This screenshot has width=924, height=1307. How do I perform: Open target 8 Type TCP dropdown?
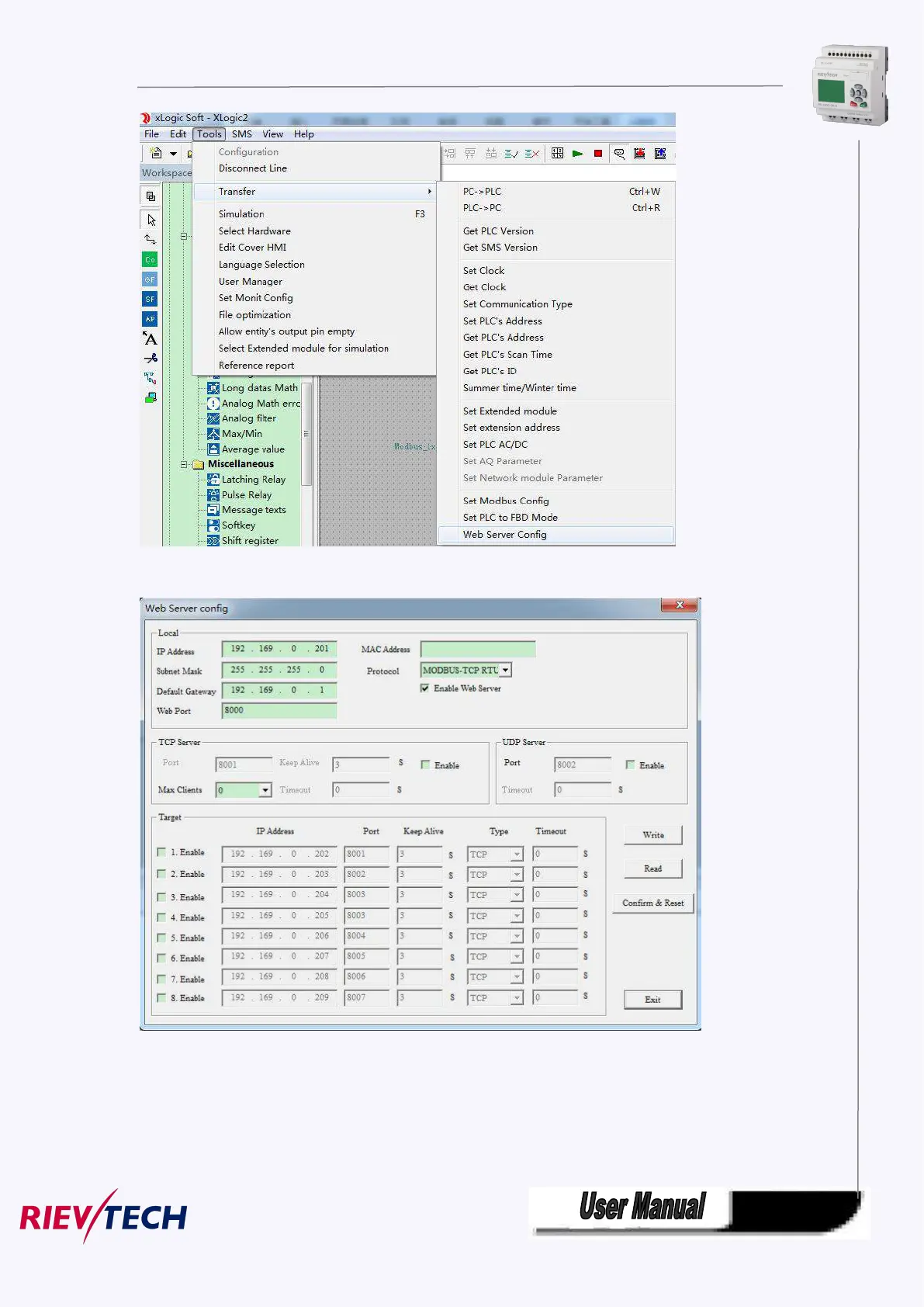517,998
